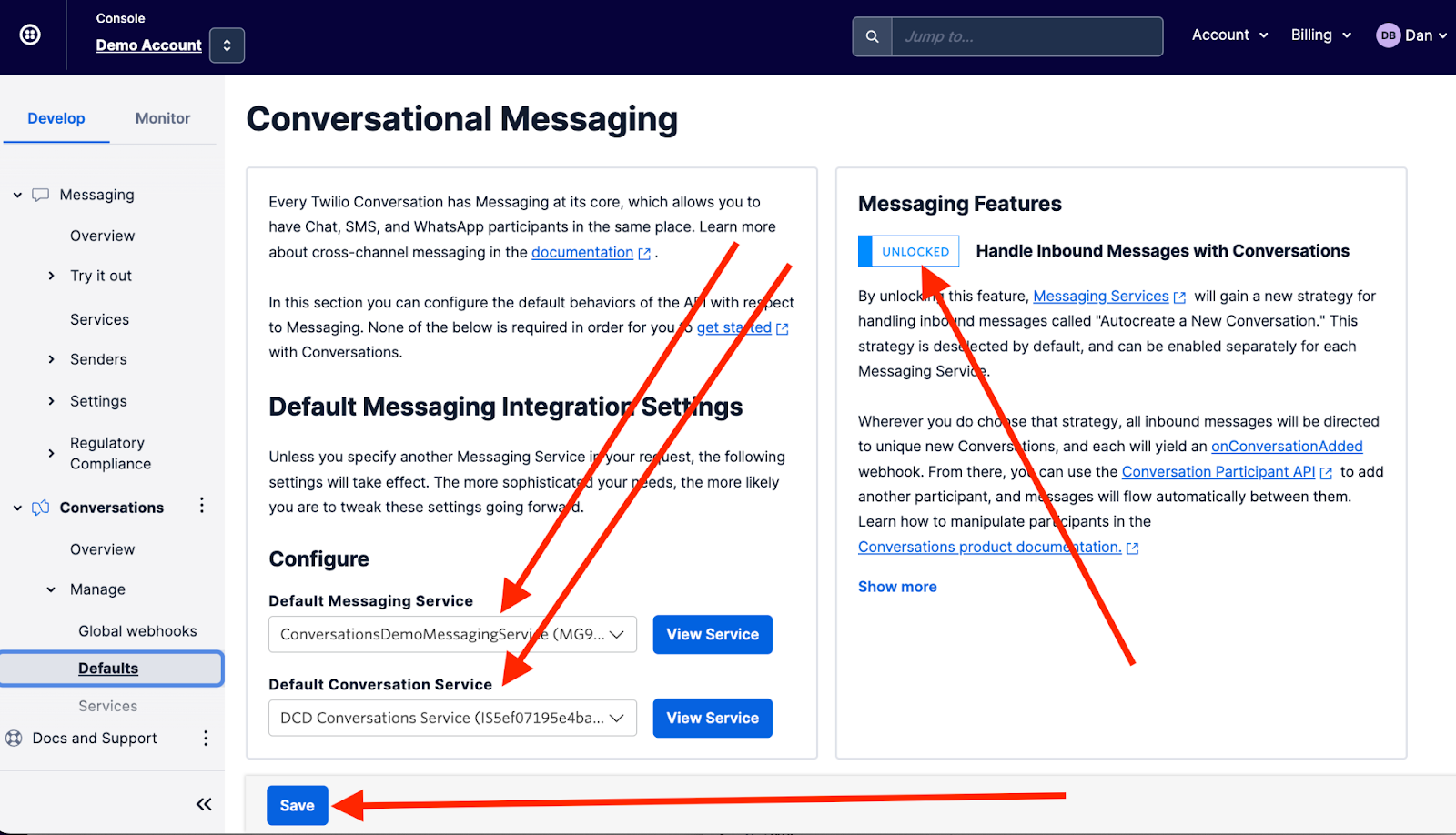Click the Conversations chat icon
This screenshot has height=835, width=1456.
[40, 508]
